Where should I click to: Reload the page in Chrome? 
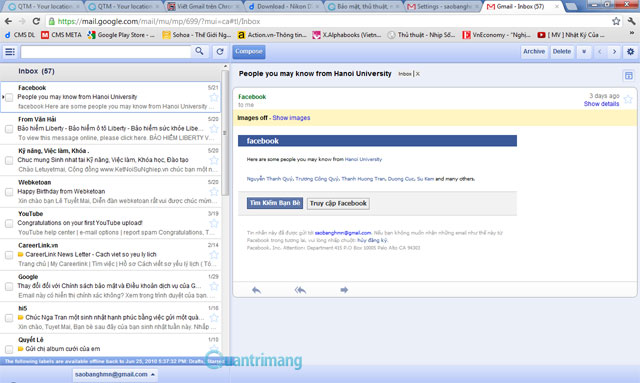[36, 21]
